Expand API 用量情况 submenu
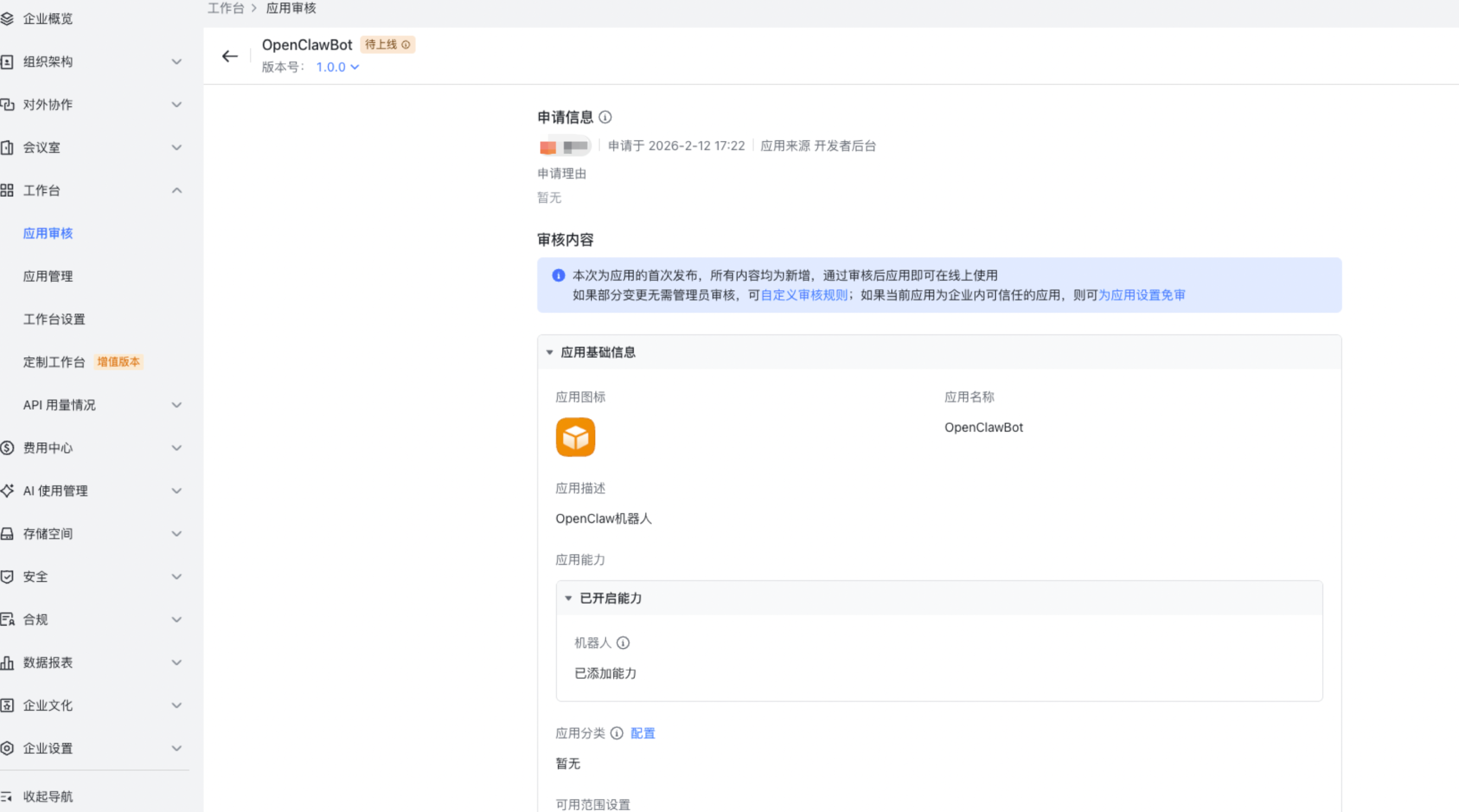Viewport: 1459px width, 812px height. (177, 405)
